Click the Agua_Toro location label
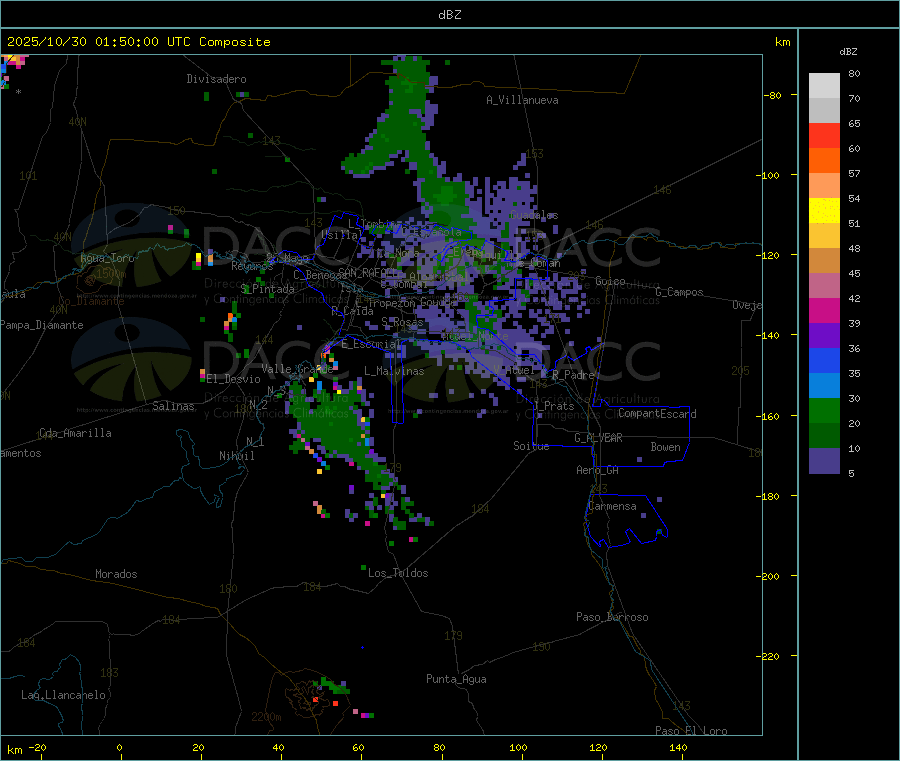900x761 pixels. coord(107,258)
